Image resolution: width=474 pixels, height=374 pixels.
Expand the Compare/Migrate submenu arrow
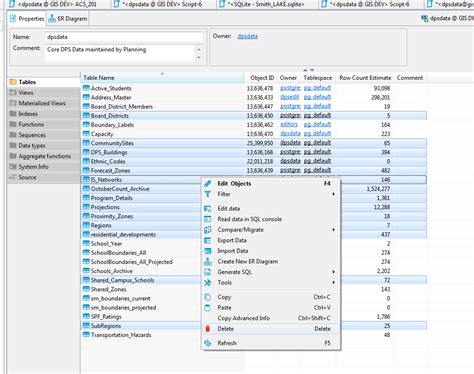pos(333,230)
